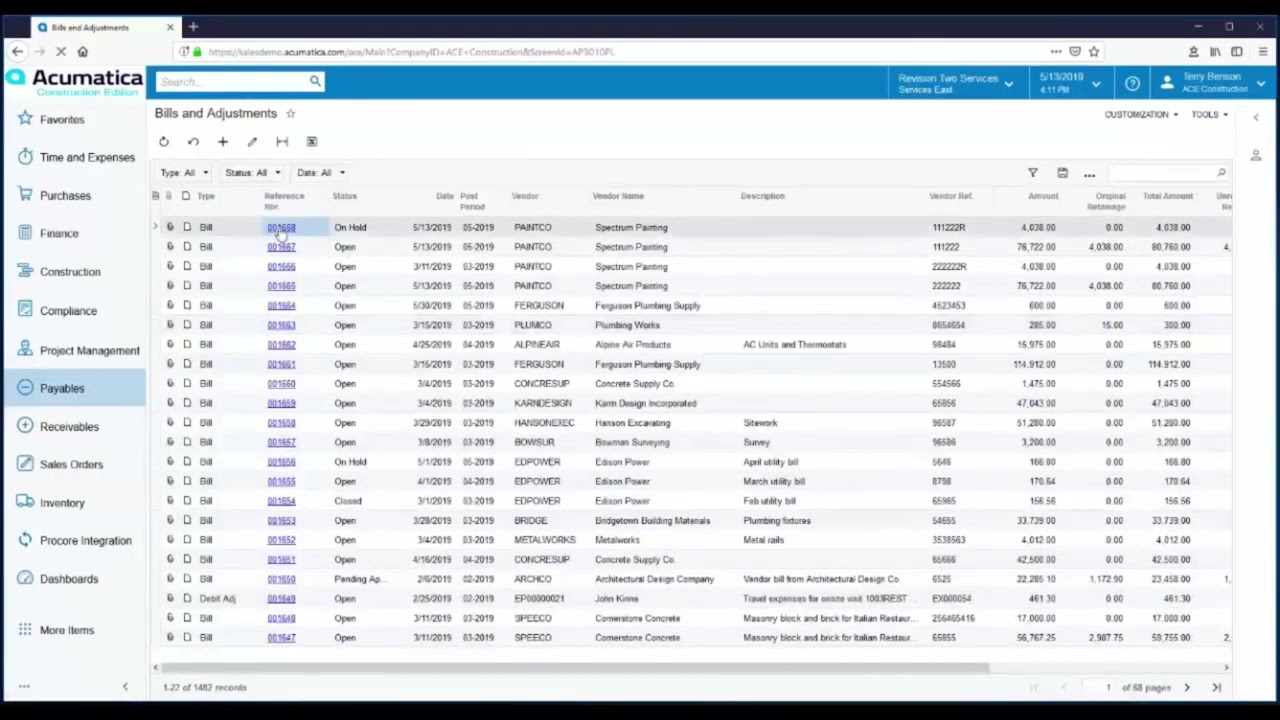Open the reference link for Alpine Air Products

(x=281, y=344)
